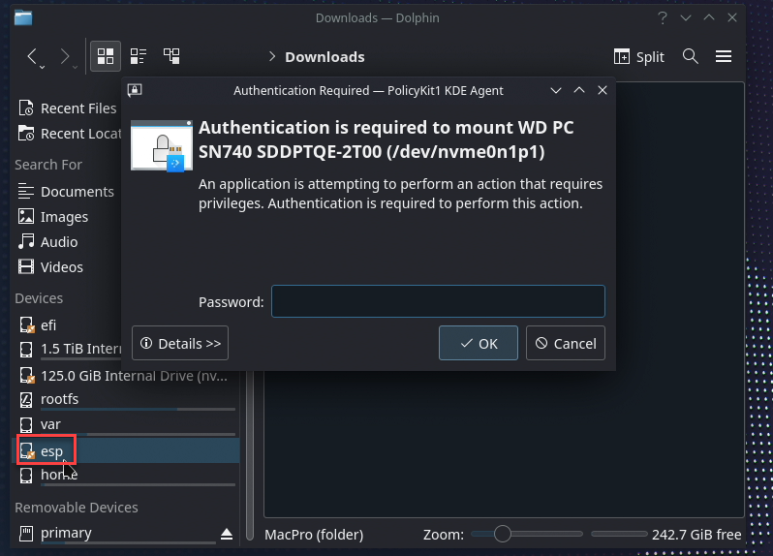Open the forward history dropdown arrow
This screenshot has height=556, width=773.
[75, 67]
